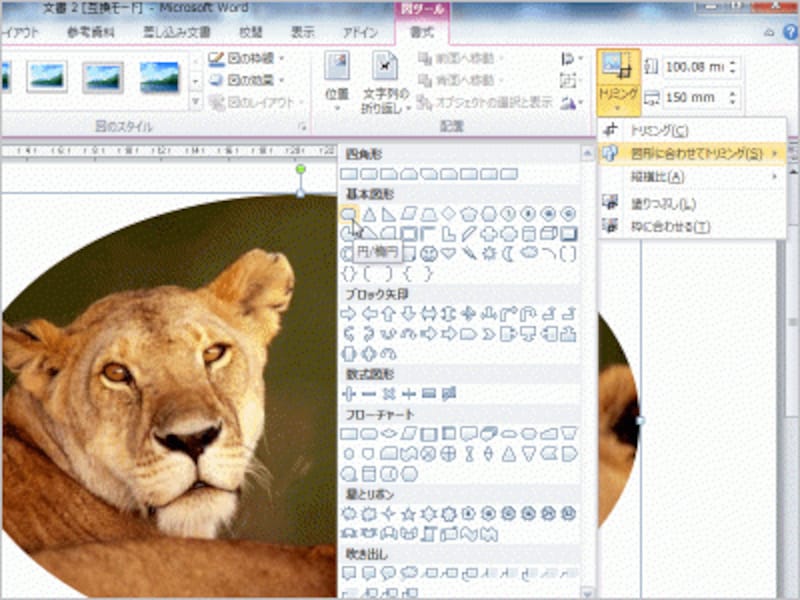Pick the L-Shape in Basic Shapes

(448, 234)
